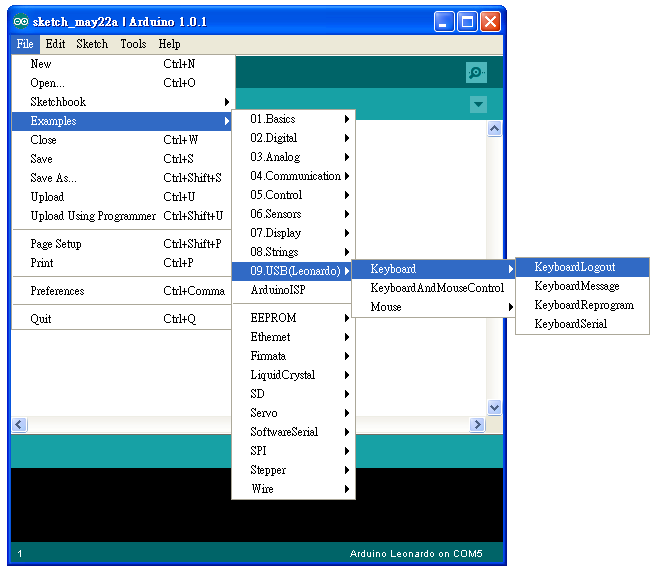Click the line number 1 in status bar
The width and height of the screenshot is (654, 578).
point(20,554)
